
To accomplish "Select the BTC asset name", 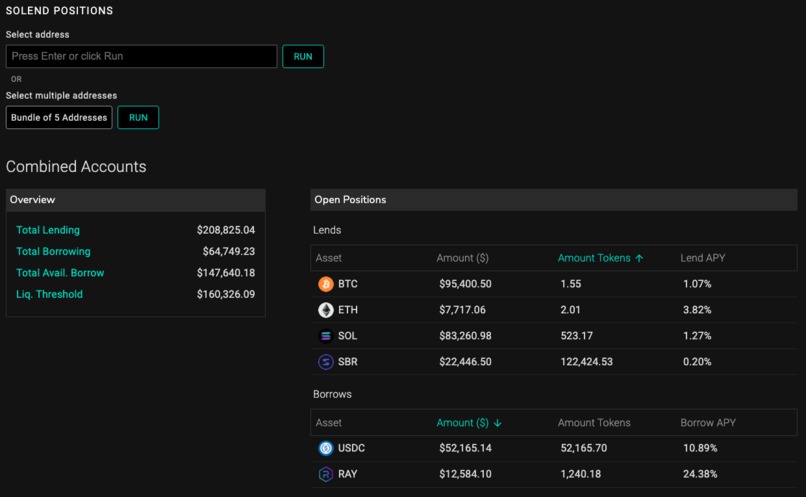I will click(x=347, y=284).
